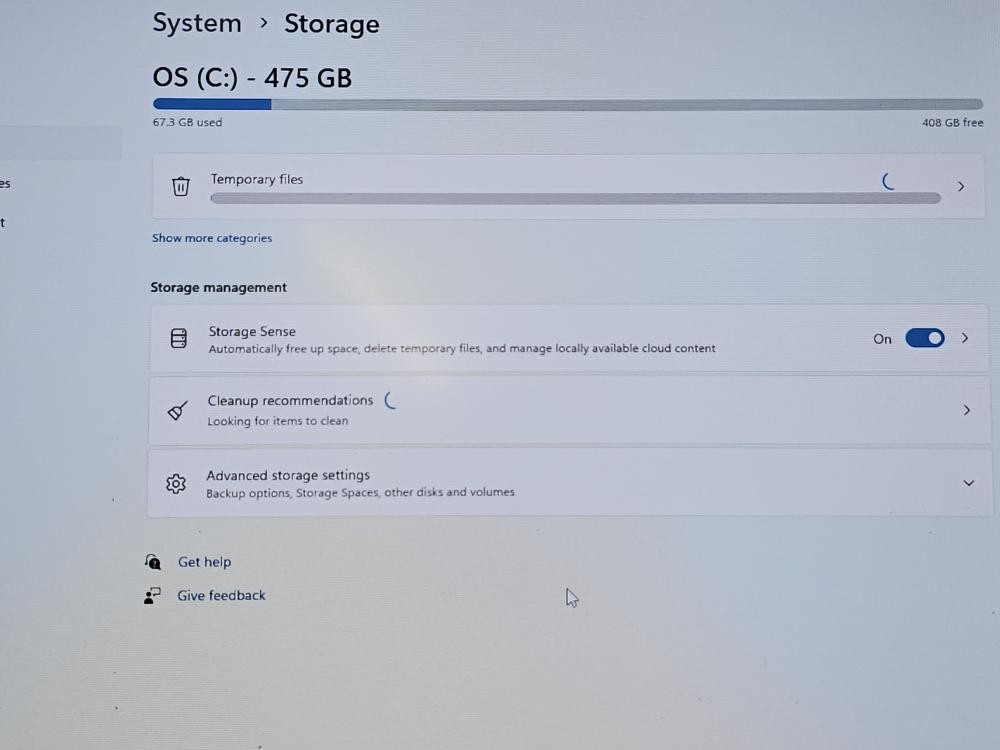The image size is (1000, 750).
Task: Open Storage Sense settings via its chevron
Action: coord(965,338)
